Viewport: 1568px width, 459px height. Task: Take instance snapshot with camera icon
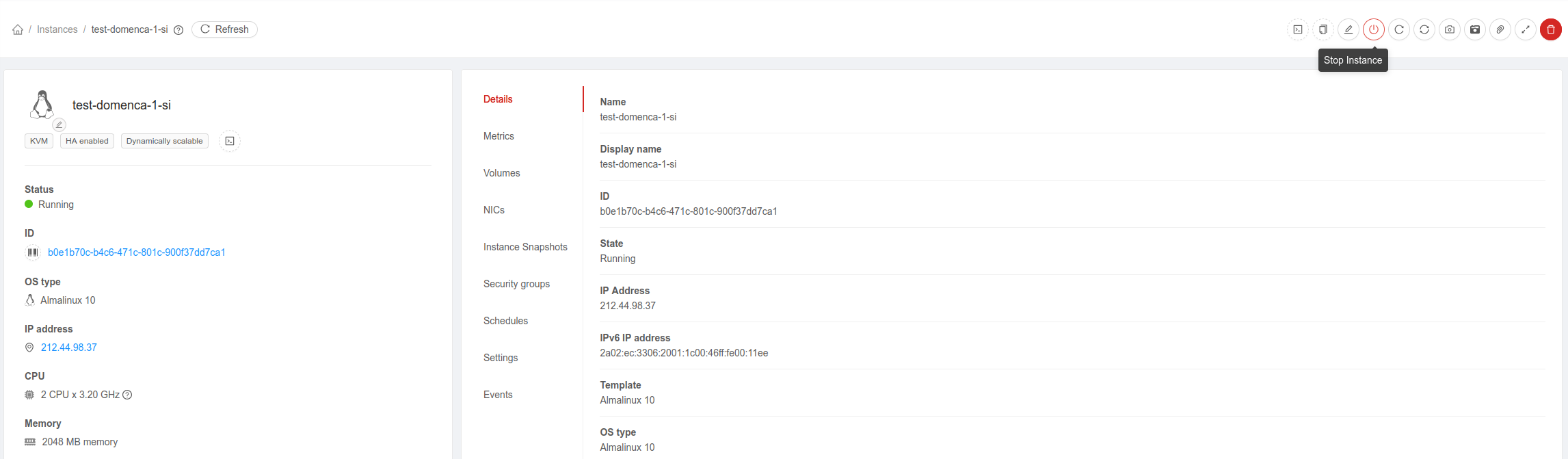pos(1449,29)
